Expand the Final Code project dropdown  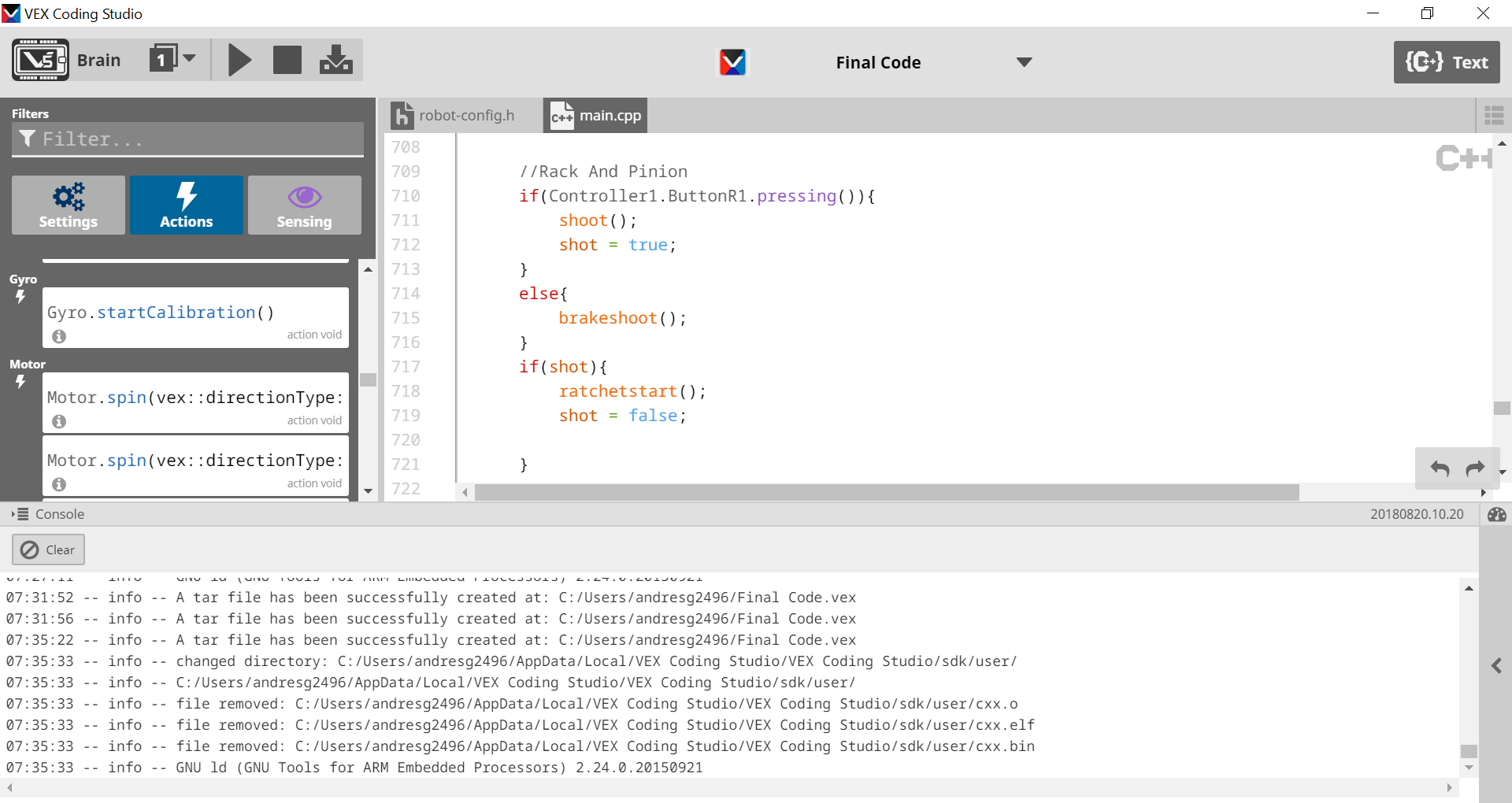tap(1024, 62)
